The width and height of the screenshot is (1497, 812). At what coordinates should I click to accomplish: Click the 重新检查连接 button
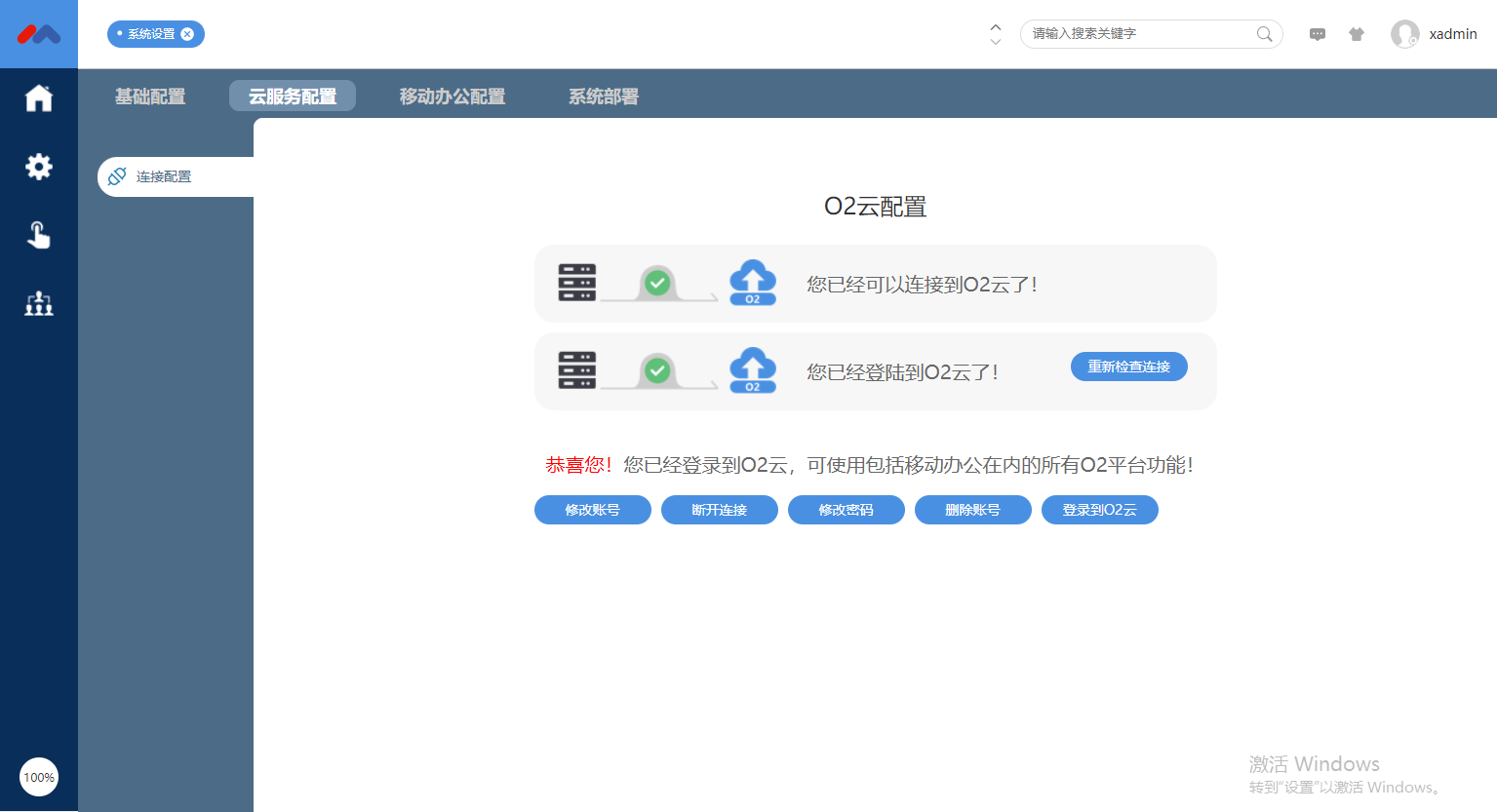pyautogui.click(x=1129, y=367)
